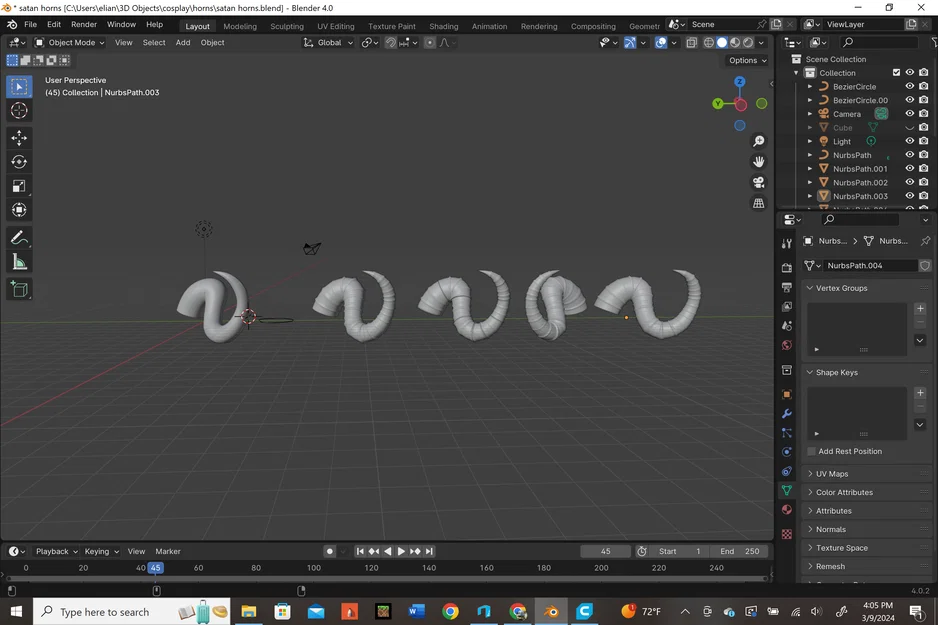Switch to the Shading workspace tab
The image size is (938, 625).
pos(443,26)
